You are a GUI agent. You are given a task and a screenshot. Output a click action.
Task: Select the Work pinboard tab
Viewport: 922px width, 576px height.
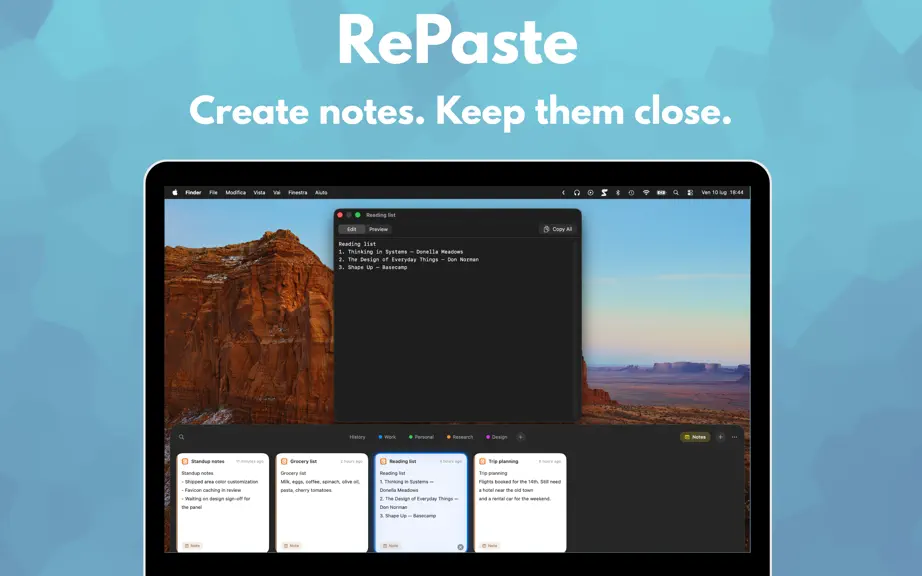tap(387, 437)
